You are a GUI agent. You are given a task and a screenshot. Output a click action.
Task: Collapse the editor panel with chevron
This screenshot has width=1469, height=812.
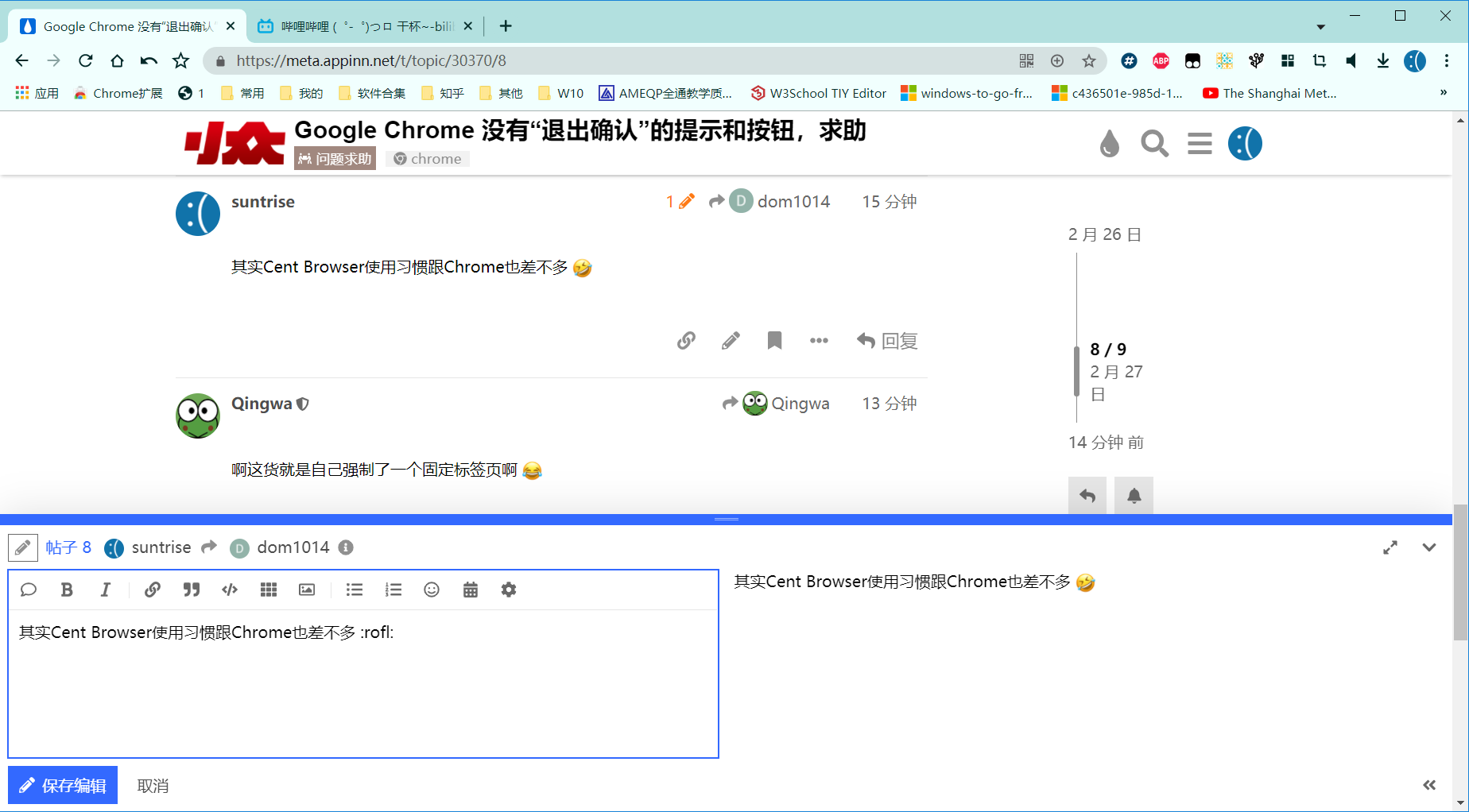pos(1429,547)
